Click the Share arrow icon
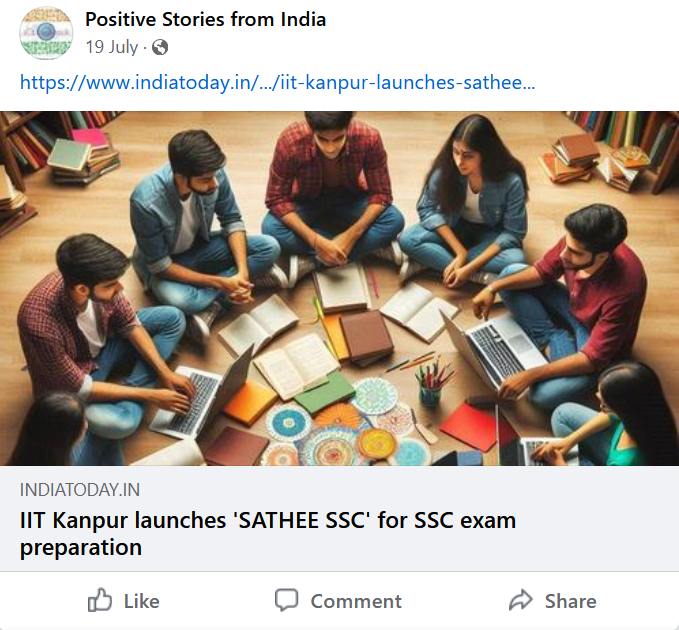The width and height of the screenshot is (679, 630). [521, 600]
